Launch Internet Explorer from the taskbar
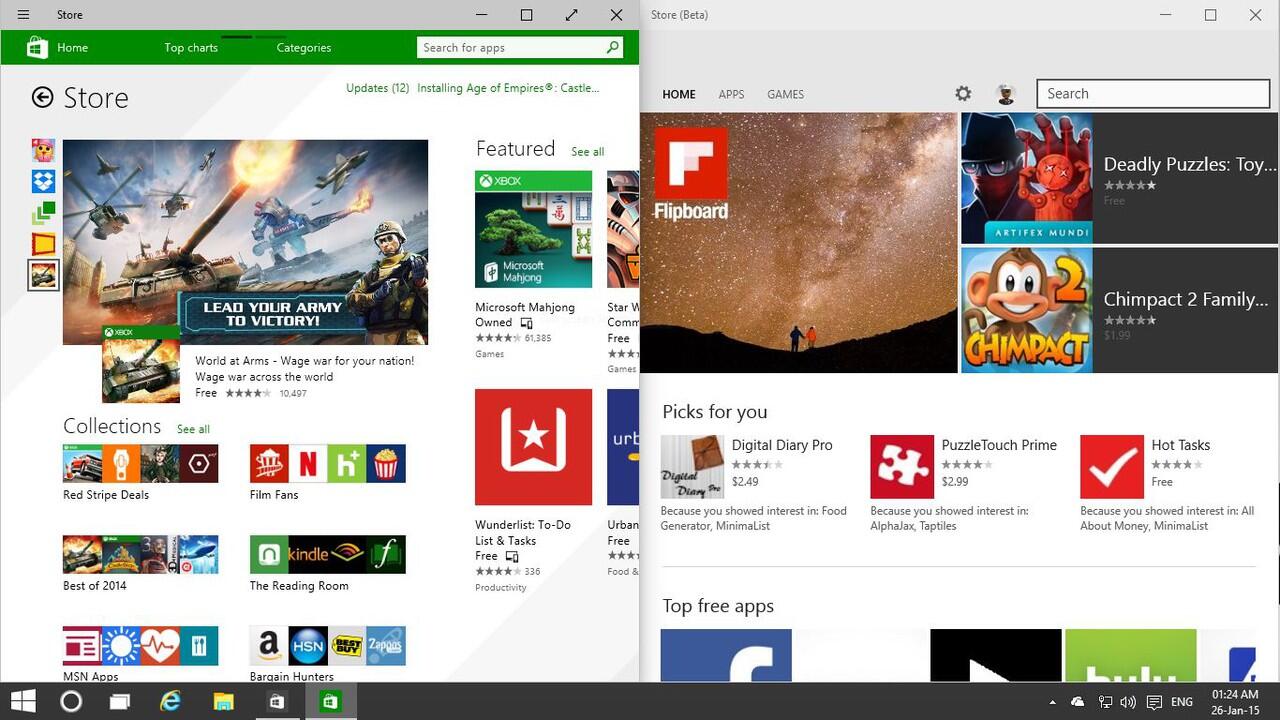1280x720 pixels. tap(171, 701)
